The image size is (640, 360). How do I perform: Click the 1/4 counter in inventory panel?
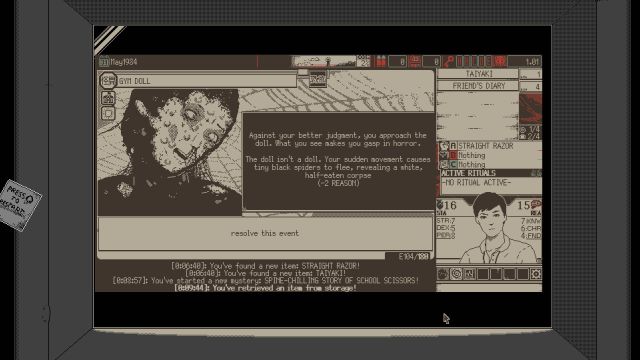(x=531, y=129)
